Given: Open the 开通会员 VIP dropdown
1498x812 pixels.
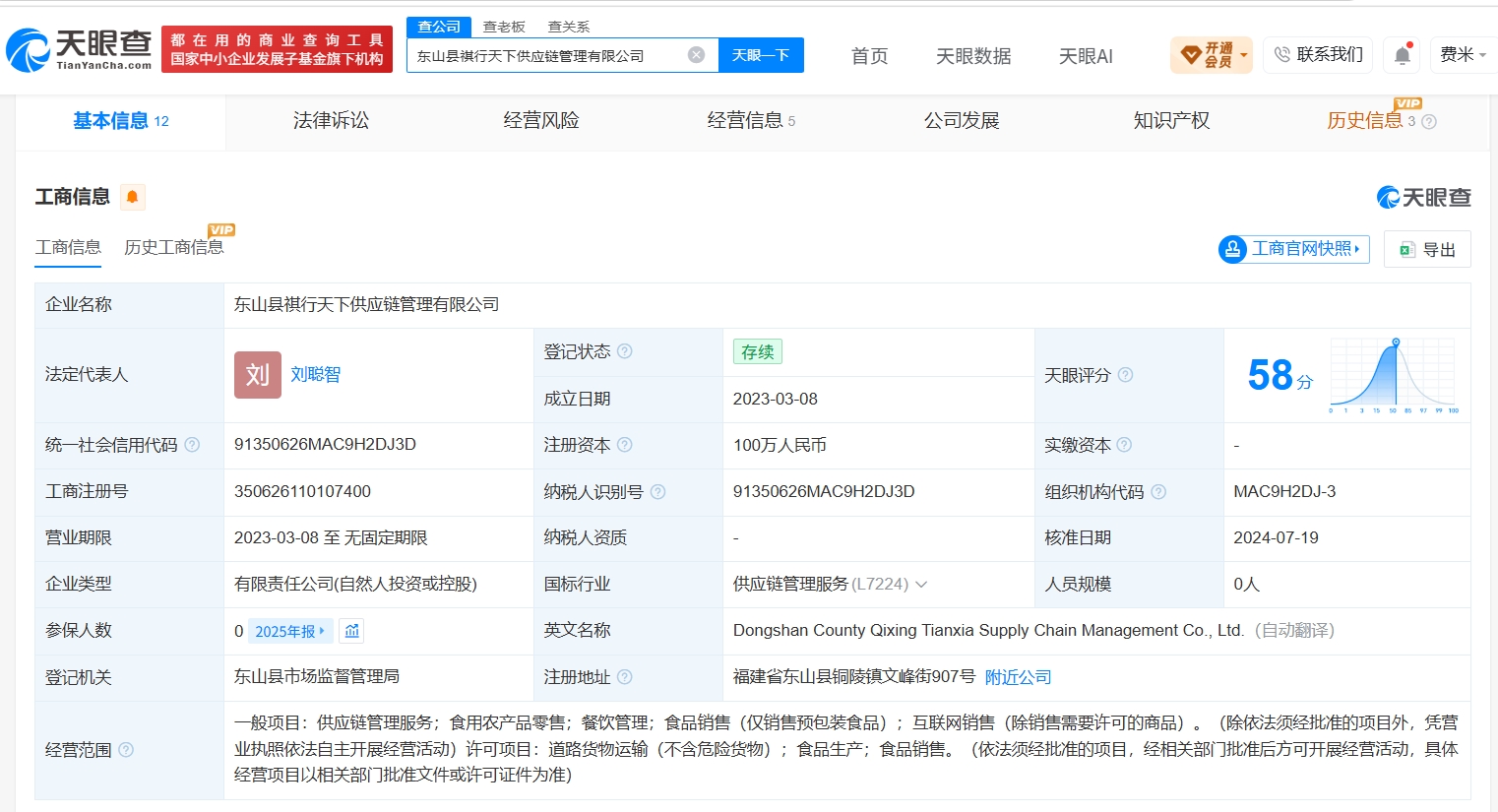Looking at the screenshot, I should coord(1212,55).
